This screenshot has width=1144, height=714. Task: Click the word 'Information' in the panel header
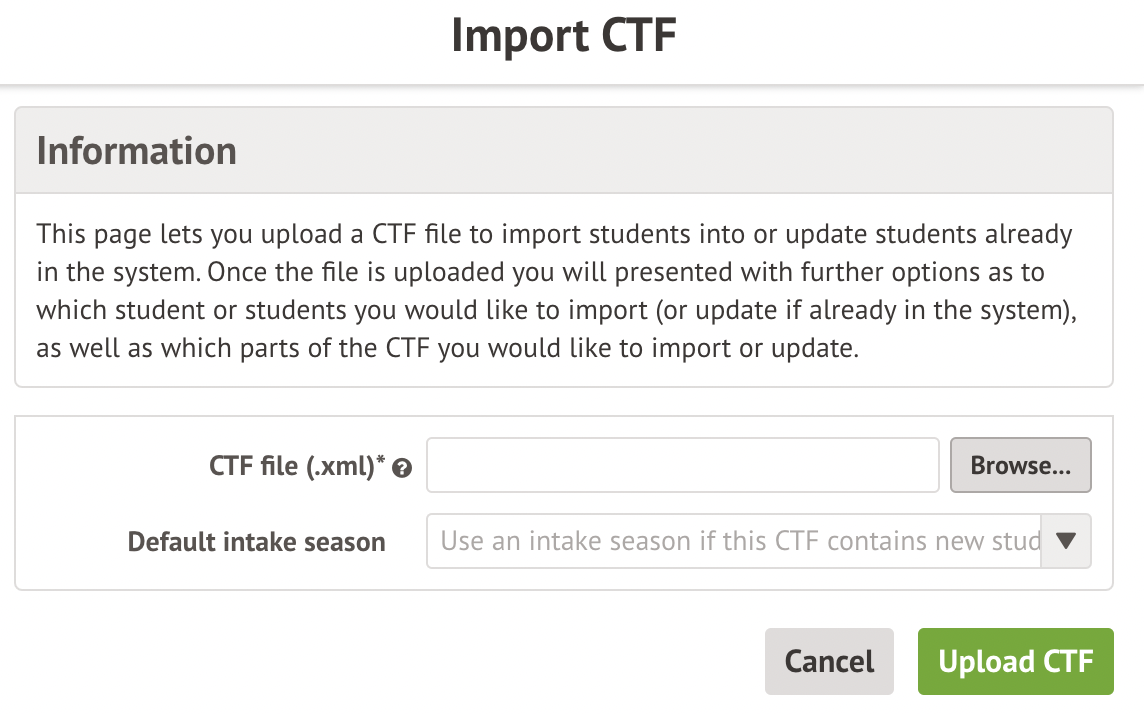(137, 150)
